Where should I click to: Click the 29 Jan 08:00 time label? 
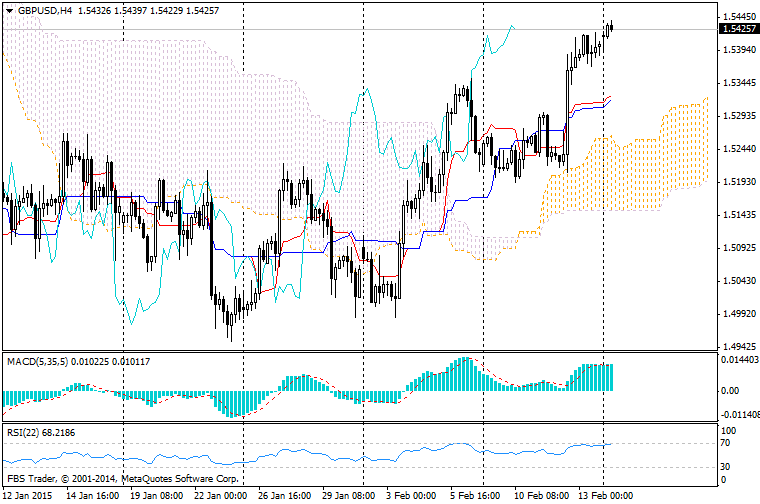click(x=348, y=496)
